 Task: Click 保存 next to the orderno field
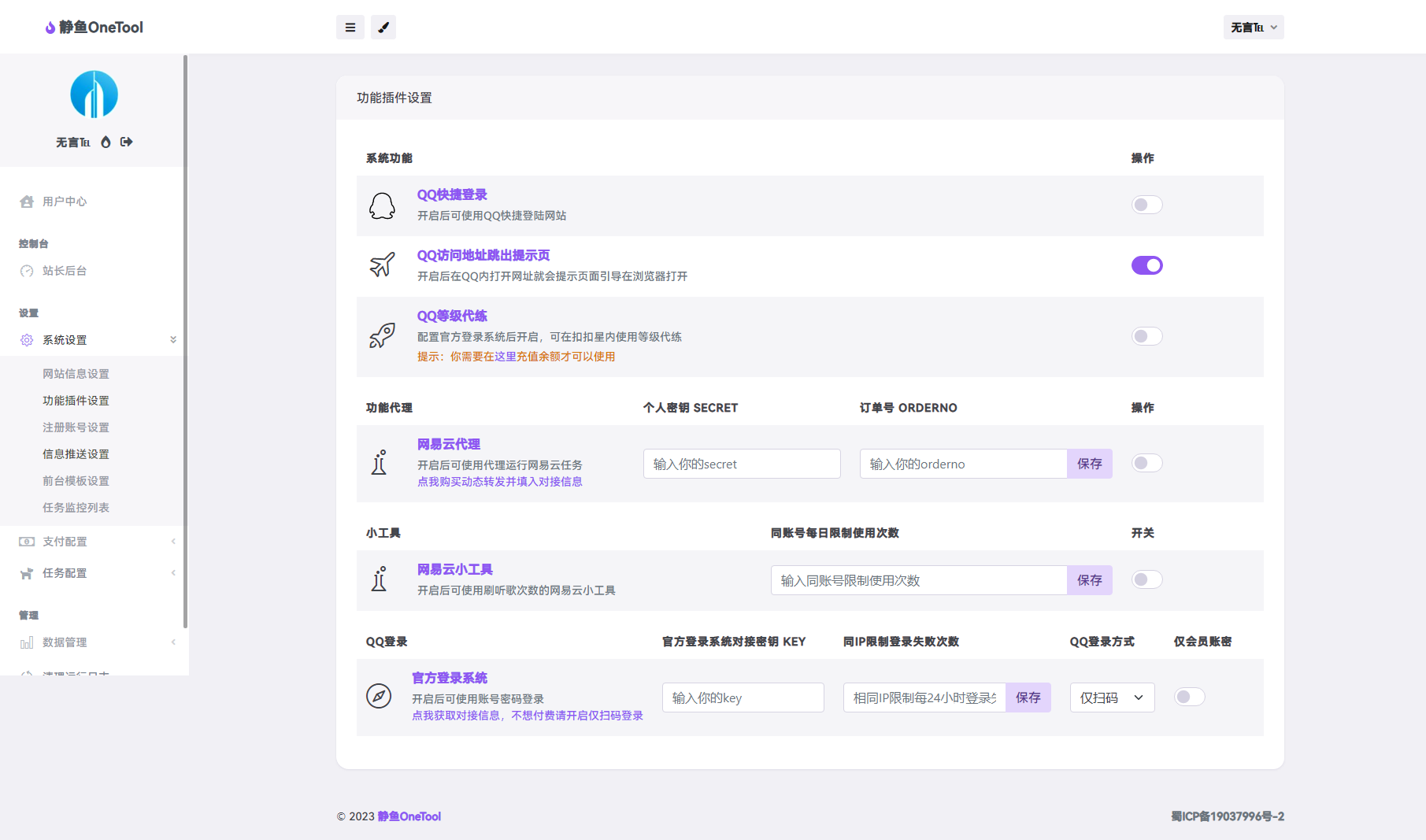click(x=1089, y=464)
